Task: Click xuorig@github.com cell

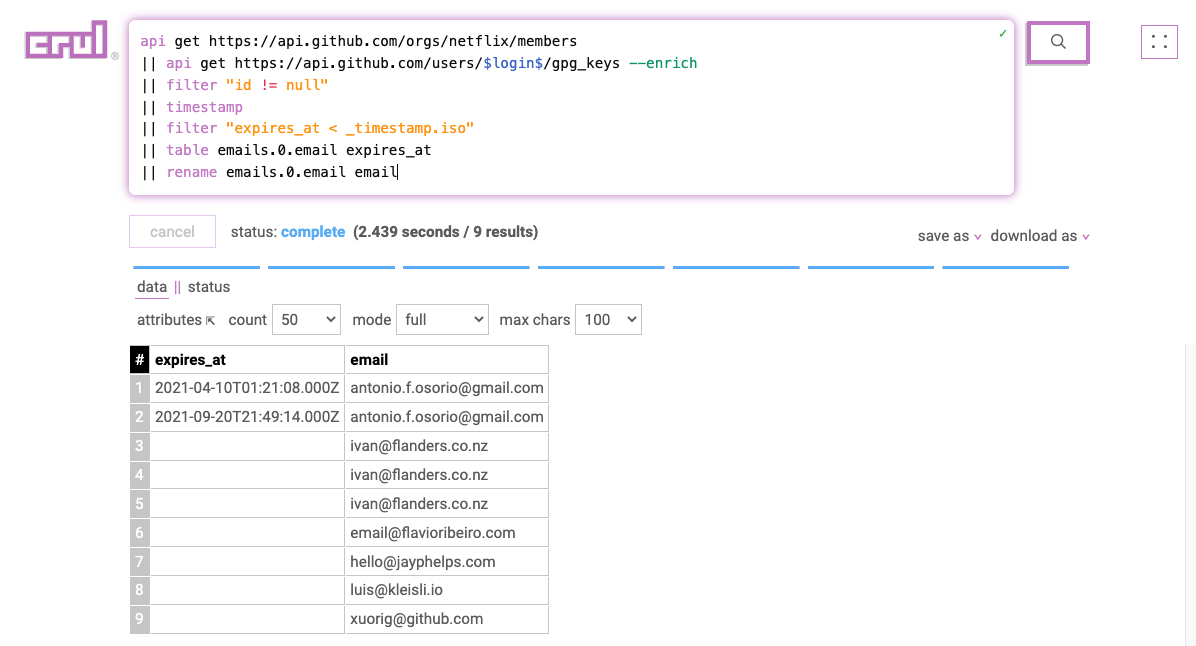Action: point(446,619)
